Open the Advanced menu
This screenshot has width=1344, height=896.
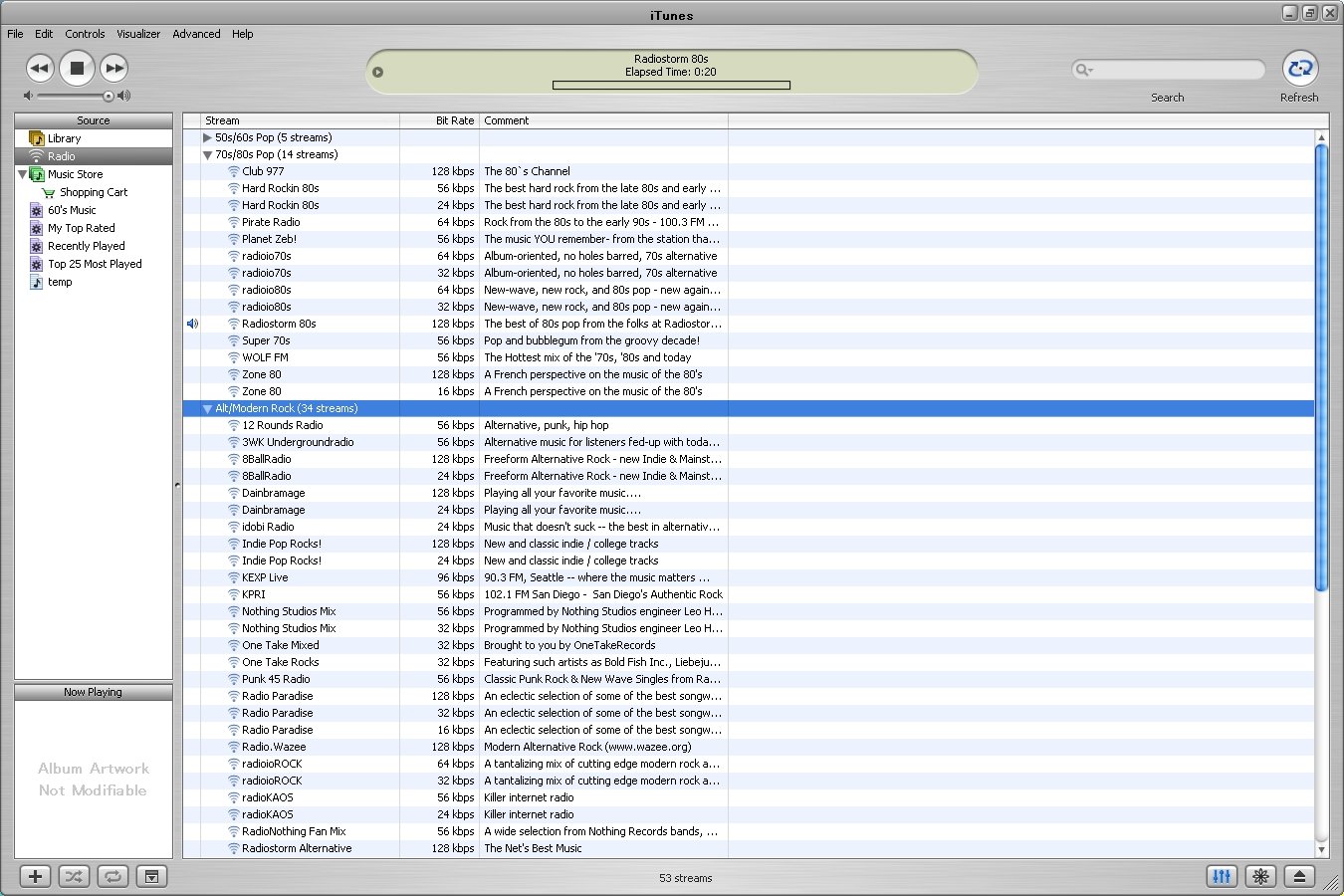[196, 34]
